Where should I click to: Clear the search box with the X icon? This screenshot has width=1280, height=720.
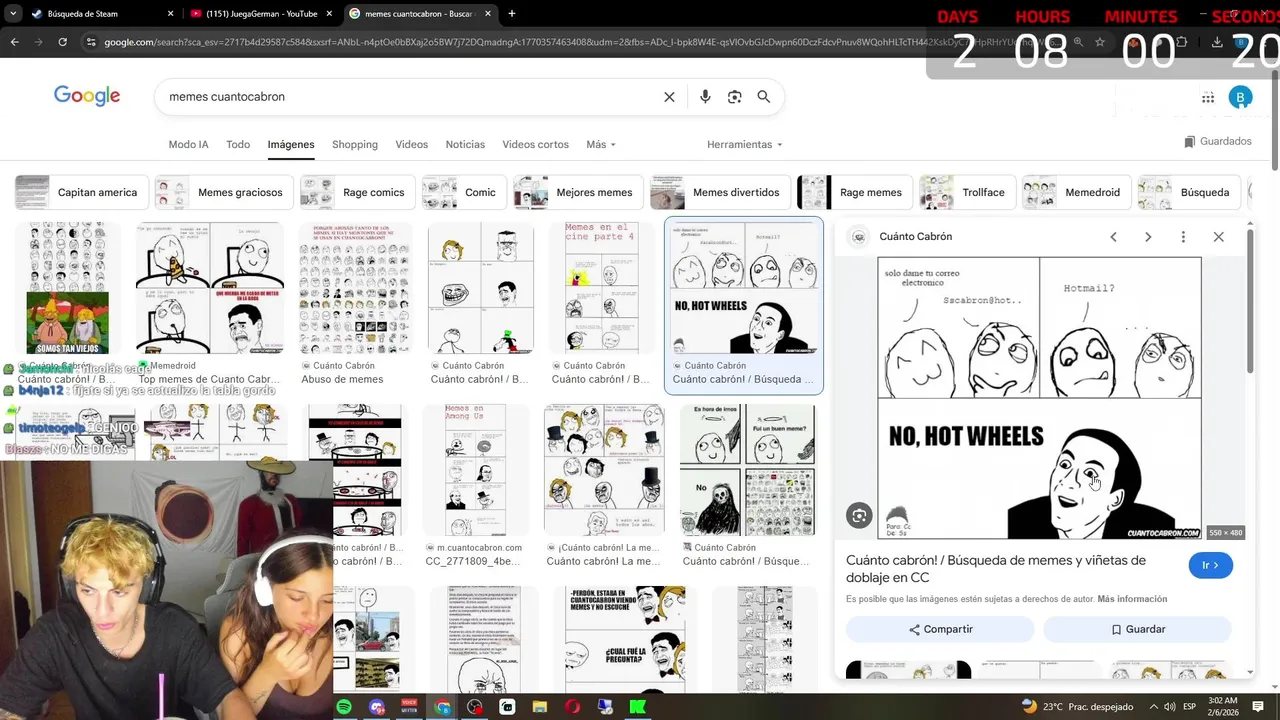(669, 97)
